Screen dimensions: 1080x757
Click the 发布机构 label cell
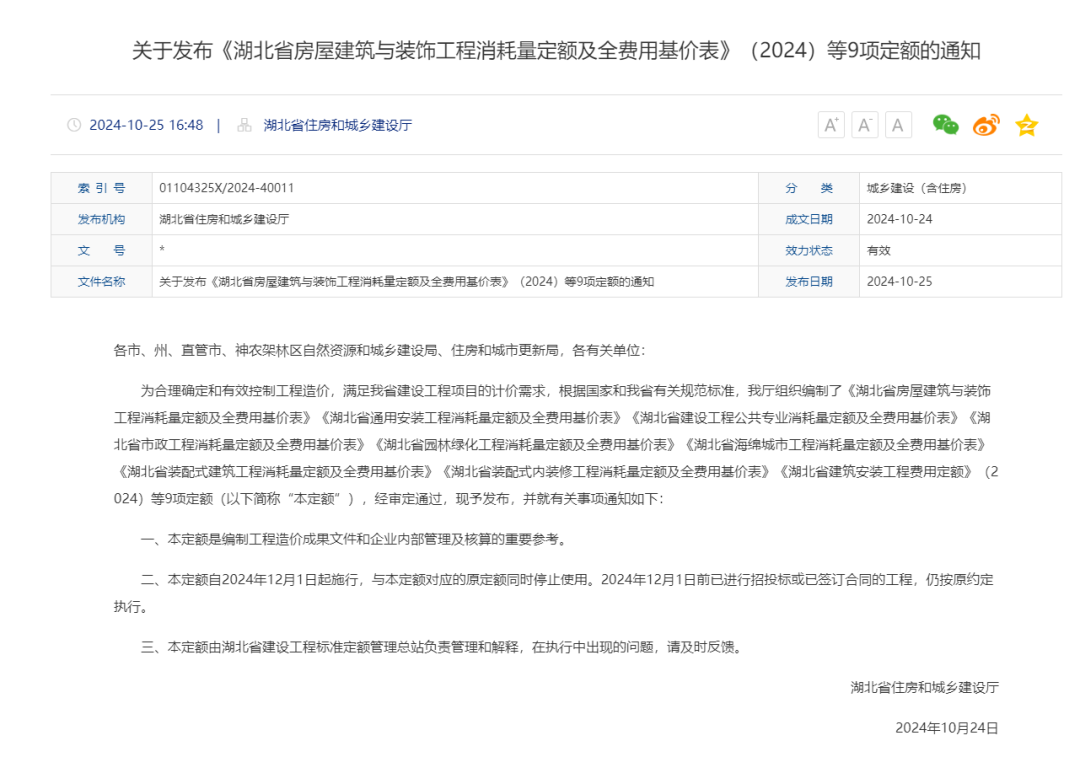point(101,219)
